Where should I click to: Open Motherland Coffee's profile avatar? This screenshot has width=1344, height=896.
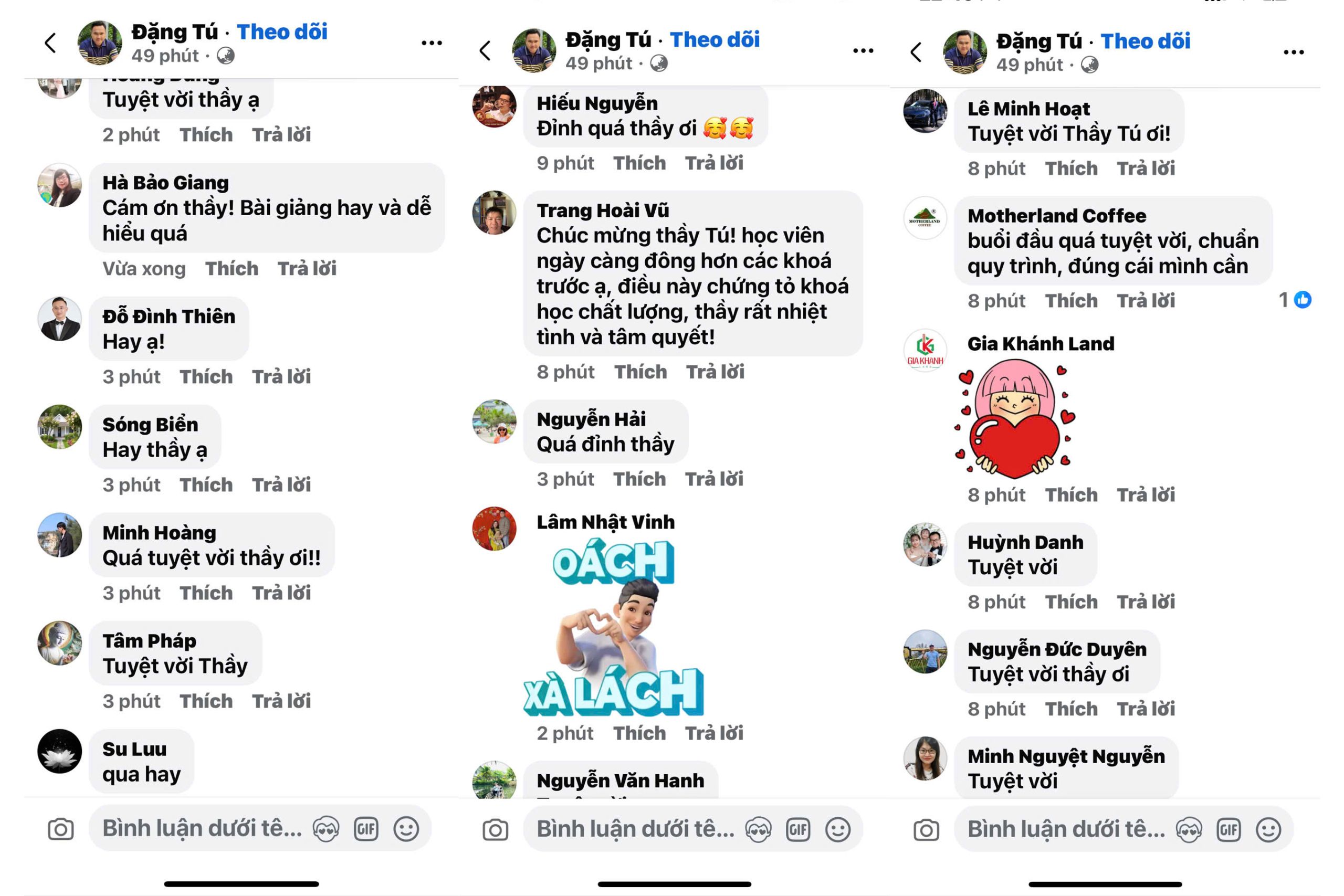point(925,218)
